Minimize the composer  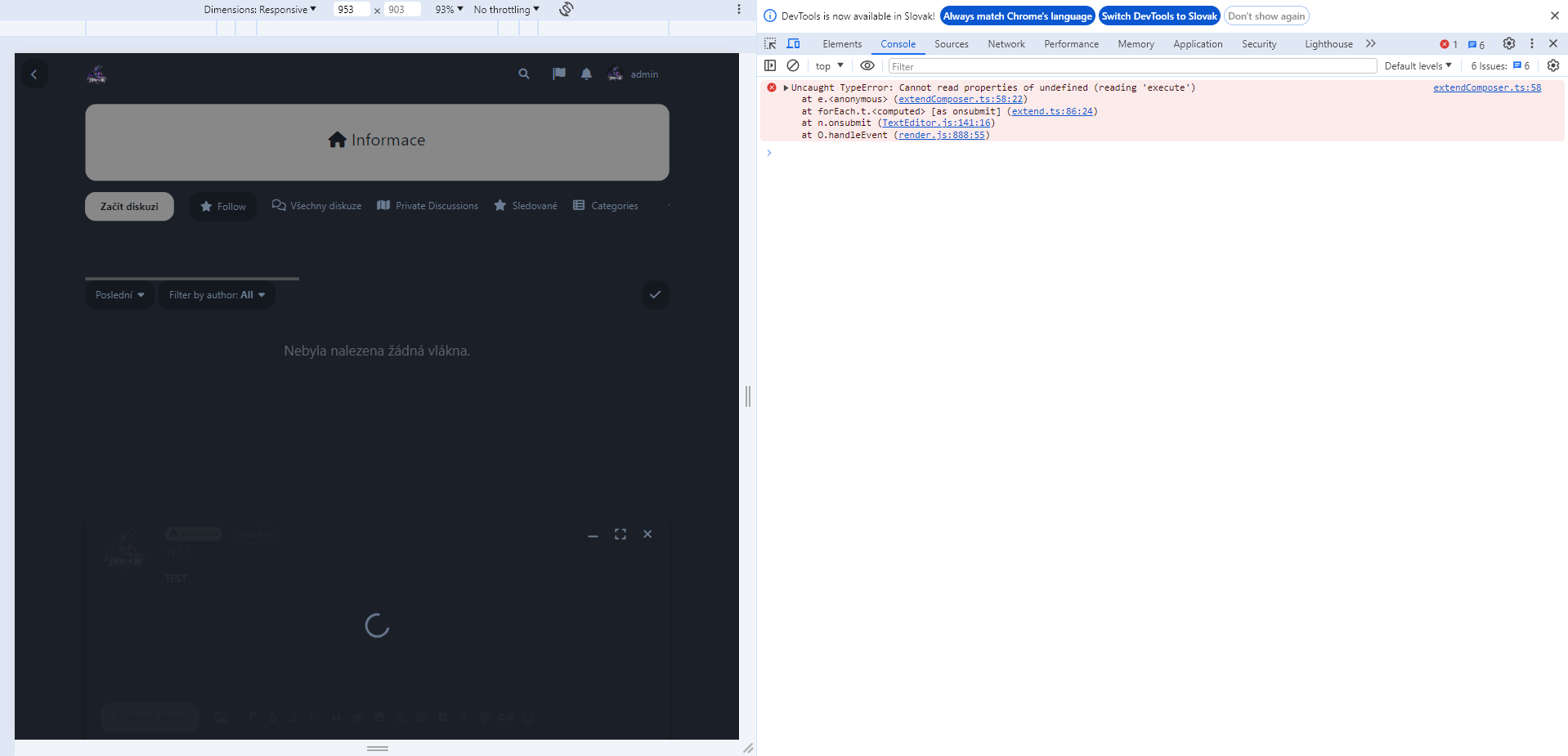click(x=593, y=535)
